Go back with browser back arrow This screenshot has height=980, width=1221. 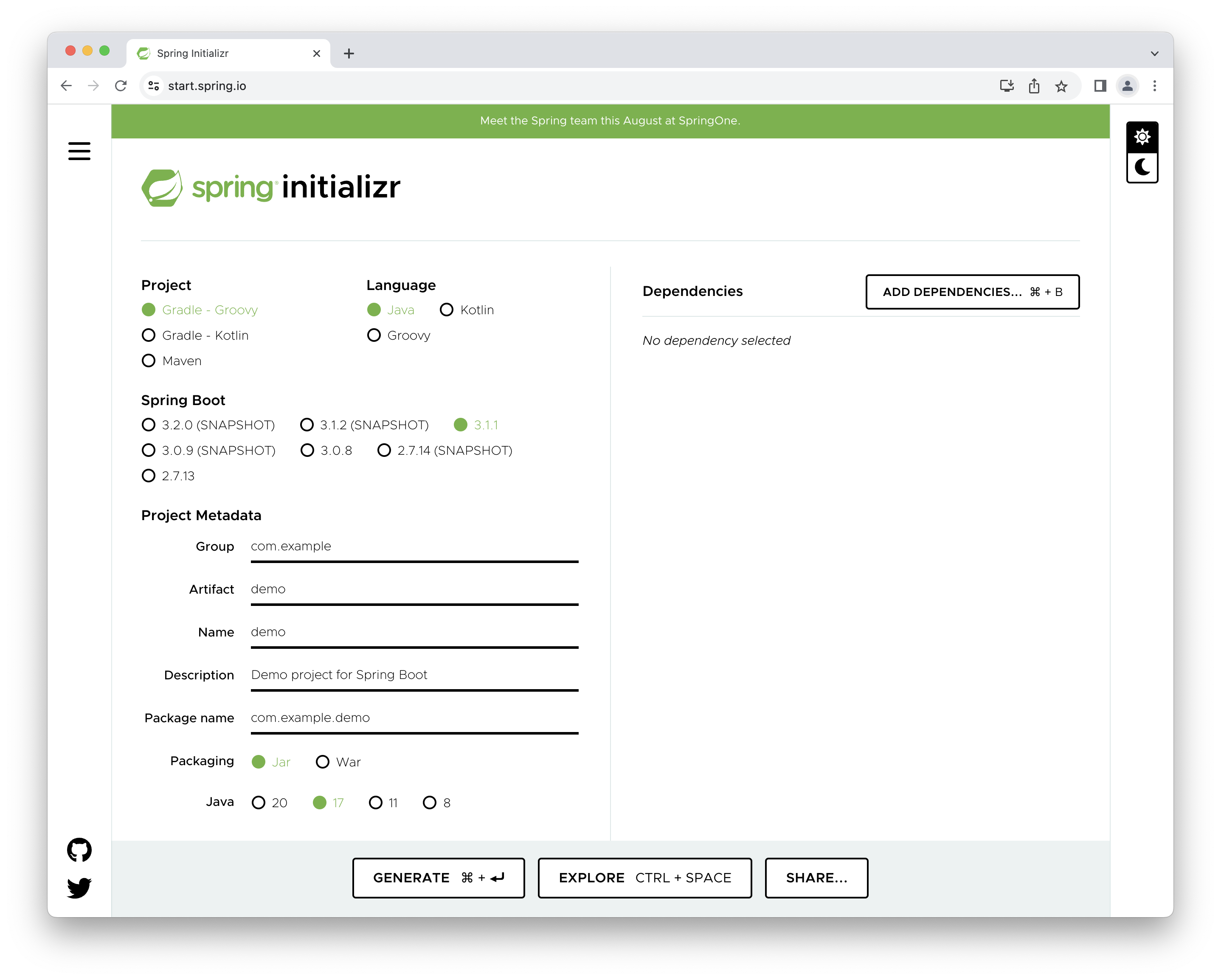click(66, 85)
